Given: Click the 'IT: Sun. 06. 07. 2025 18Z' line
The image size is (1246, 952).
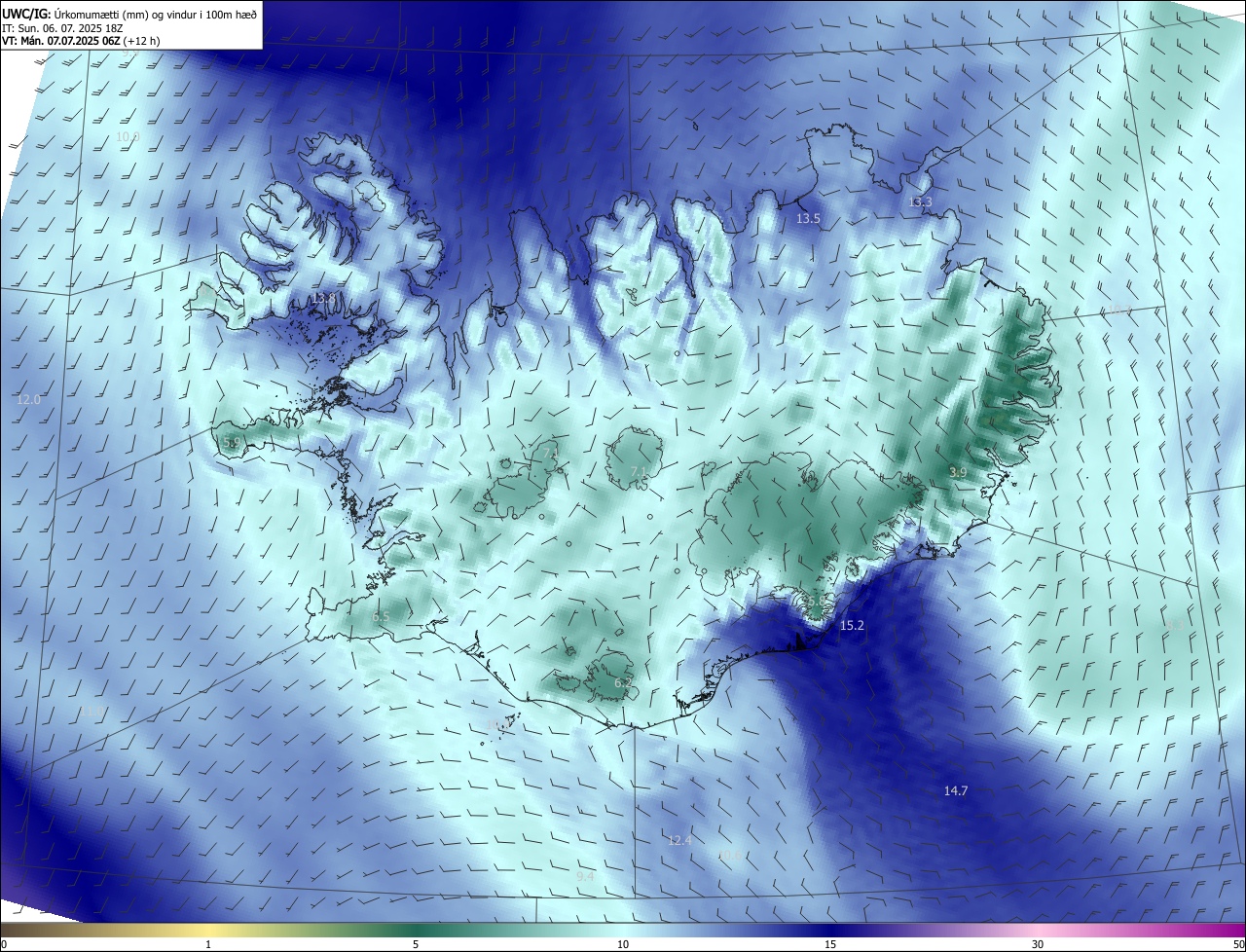Looking at the screenshot, I should click(63, 27).
